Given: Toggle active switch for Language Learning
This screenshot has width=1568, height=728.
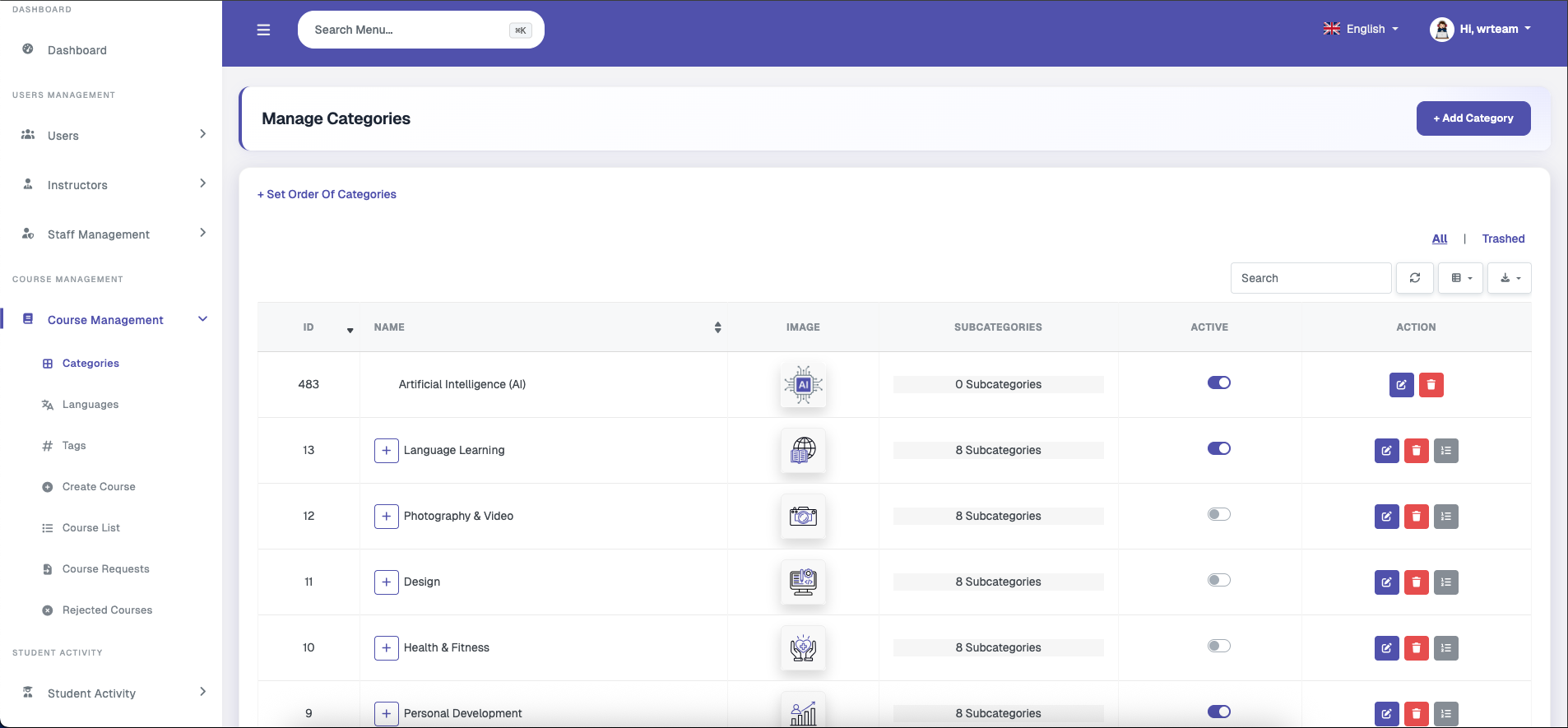Looking at the screenshot, I should pyautogui.click(x=1218, y=448).
